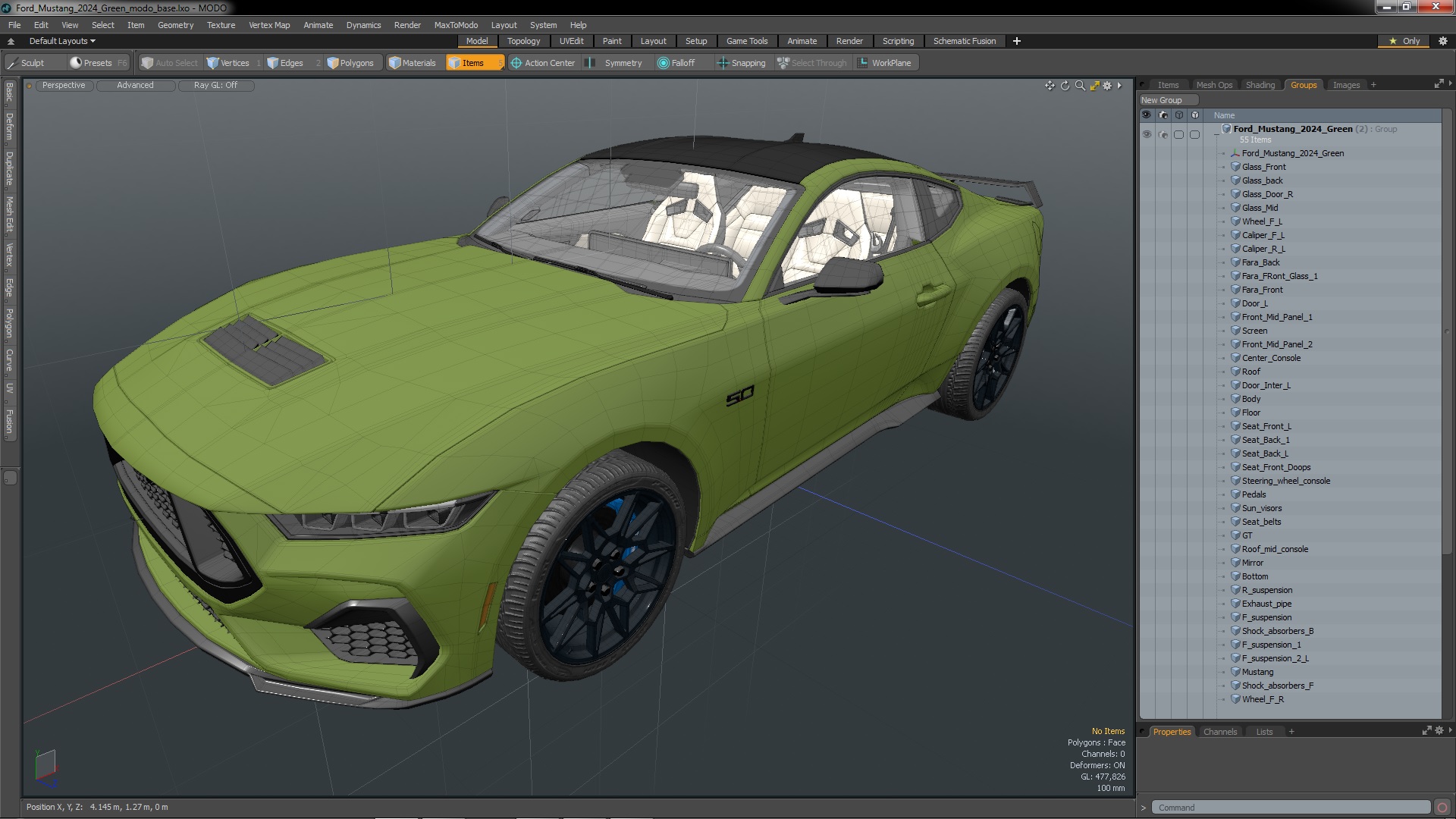The image size is (1456, 819).
Task: Open Properties panel settings gear
Action: (1439, 731)
